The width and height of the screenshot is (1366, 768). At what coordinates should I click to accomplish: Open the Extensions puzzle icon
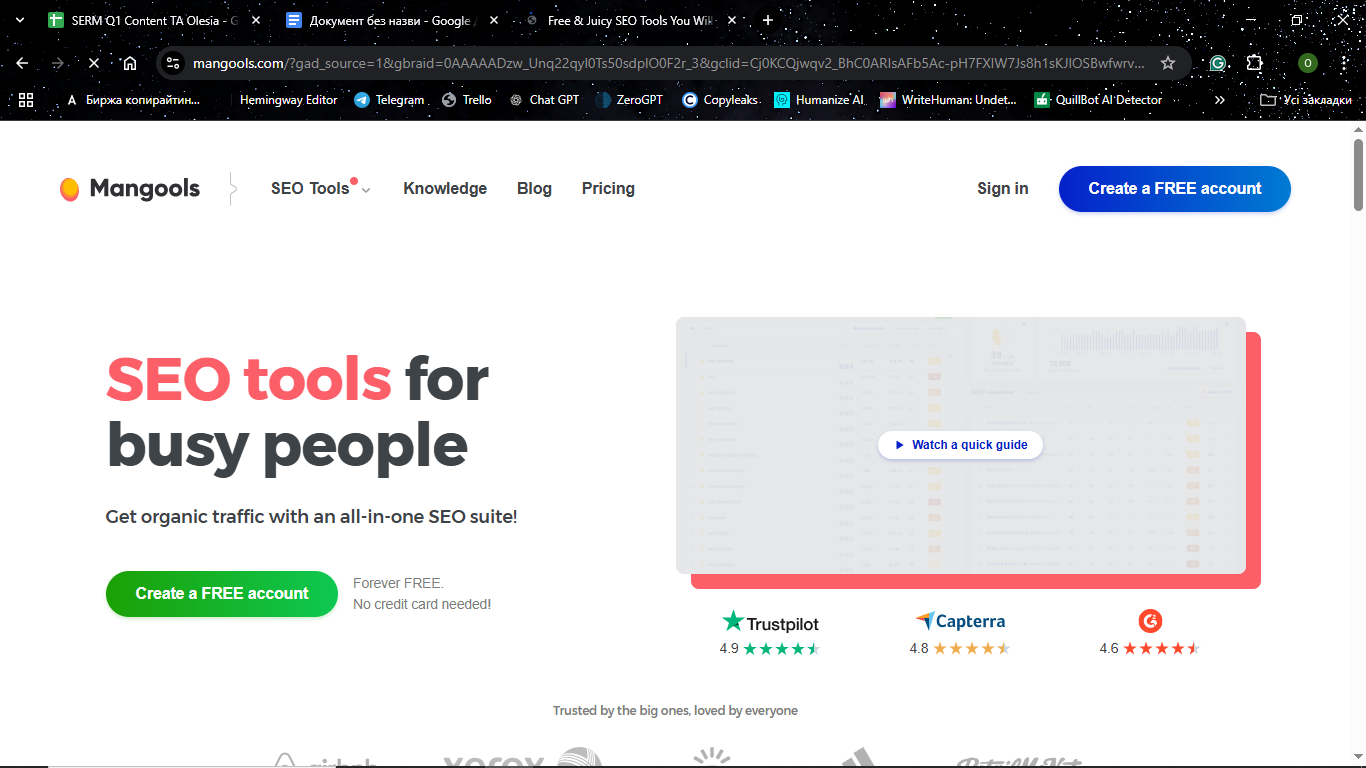pos(1255,63)
